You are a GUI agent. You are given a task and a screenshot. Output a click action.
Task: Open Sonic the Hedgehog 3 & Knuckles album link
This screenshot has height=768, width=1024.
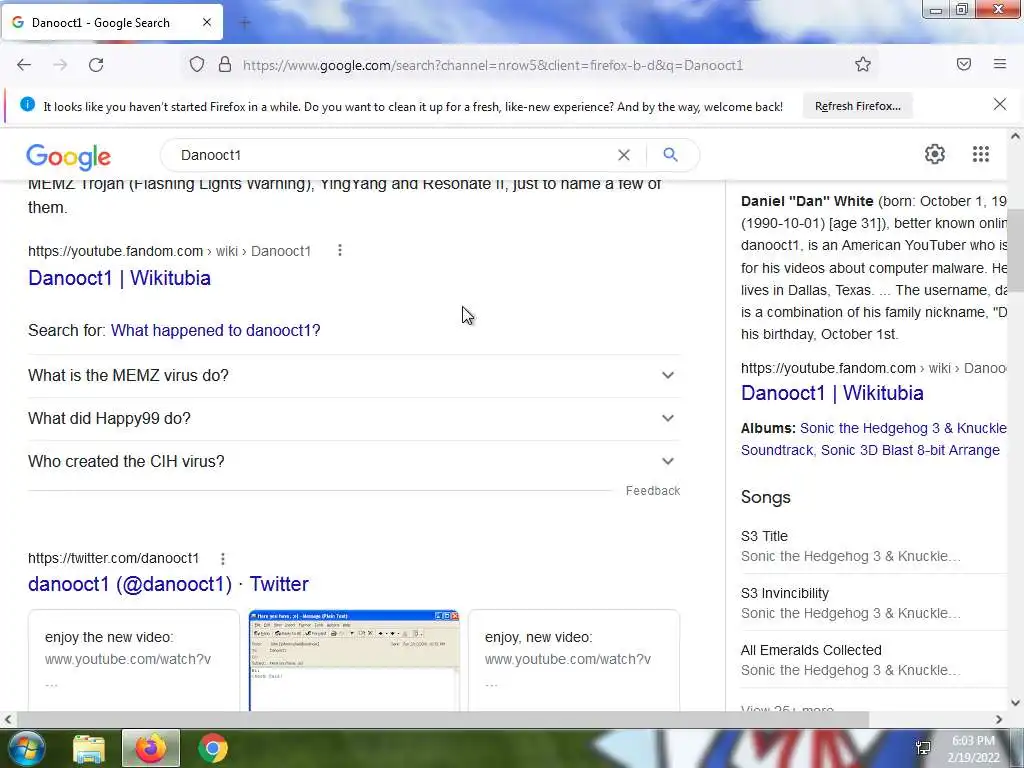pyautogui.click(x=903, y=428)
